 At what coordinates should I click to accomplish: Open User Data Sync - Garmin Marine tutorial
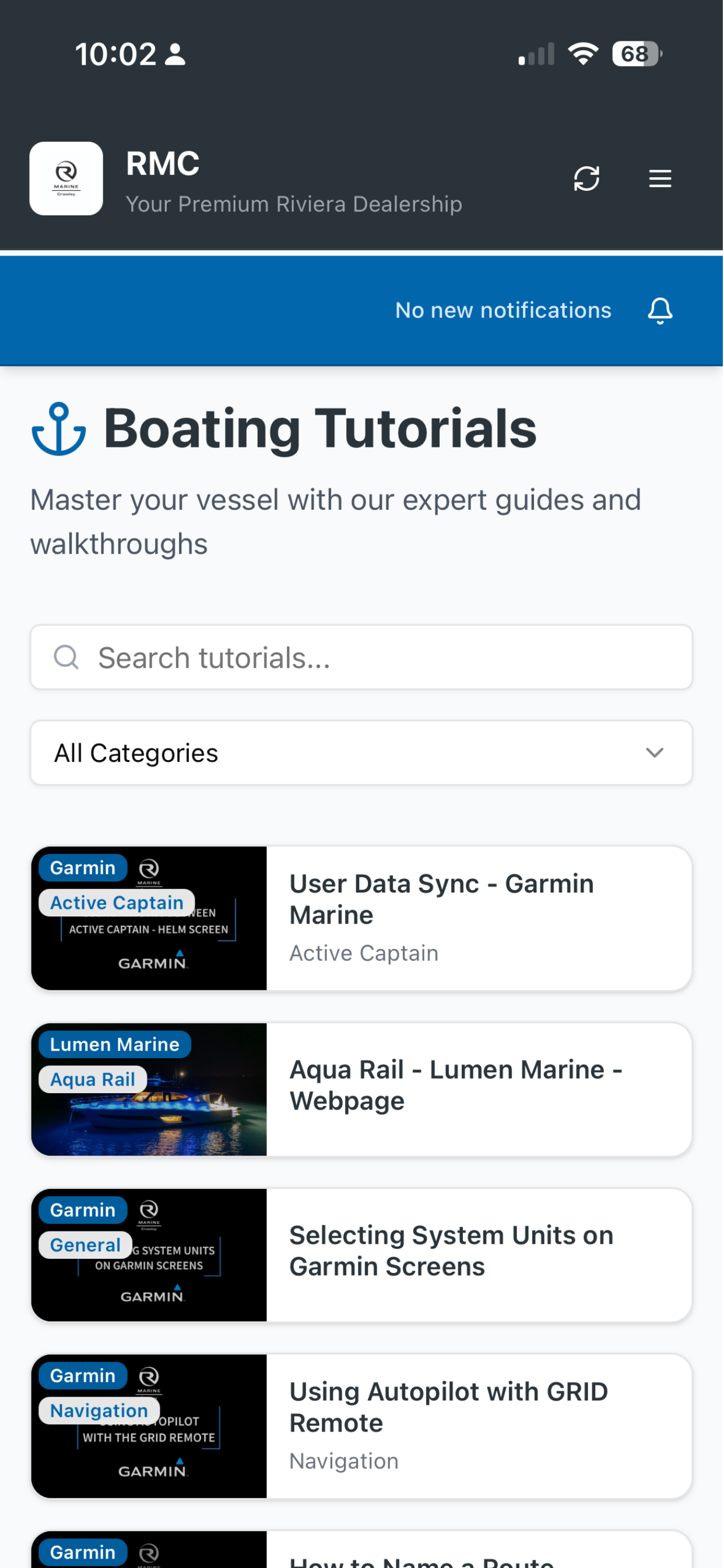pos(362,919)
